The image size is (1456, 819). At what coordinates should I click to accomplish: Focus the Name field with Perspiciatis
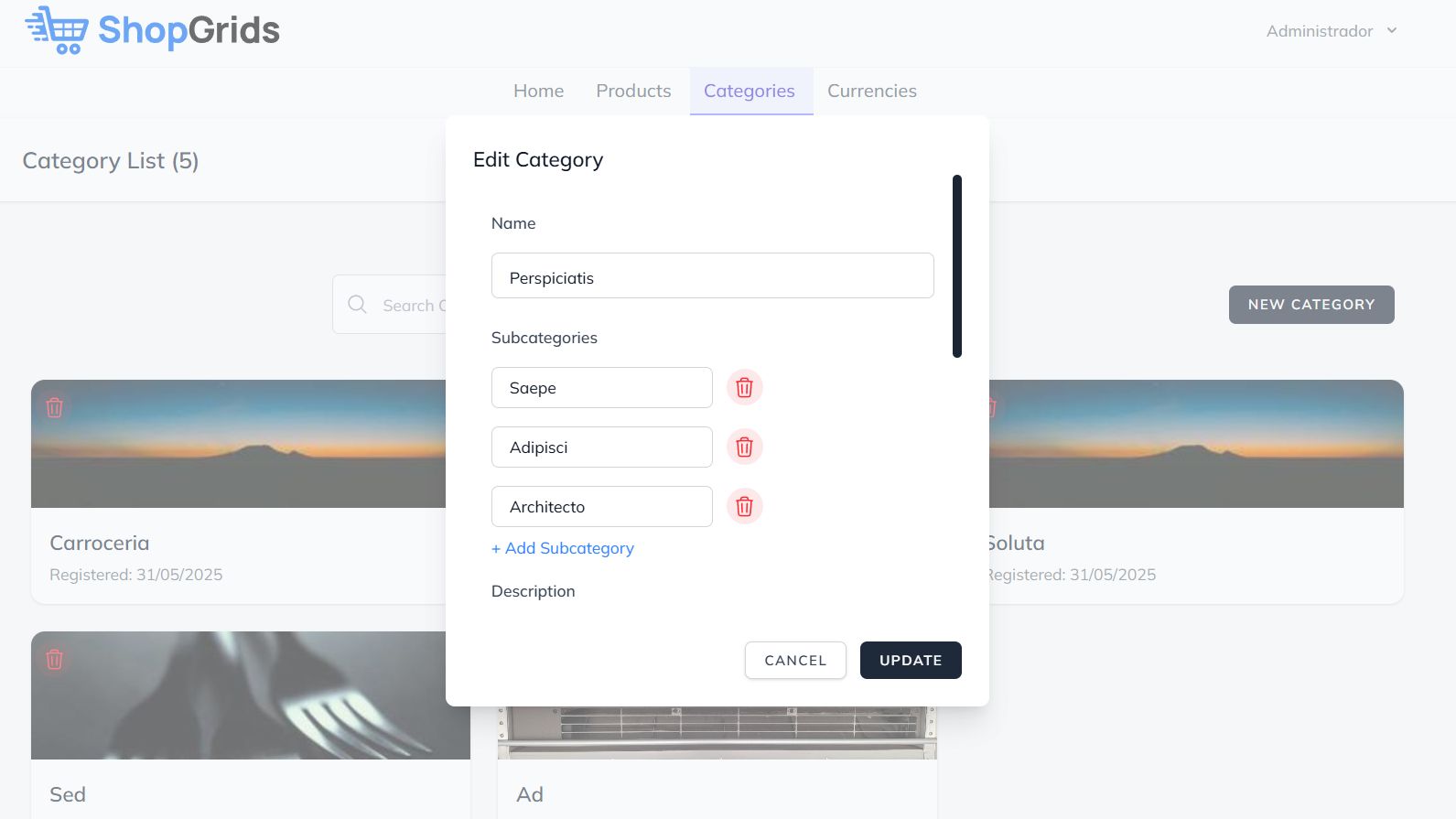(x=713, y=275)
